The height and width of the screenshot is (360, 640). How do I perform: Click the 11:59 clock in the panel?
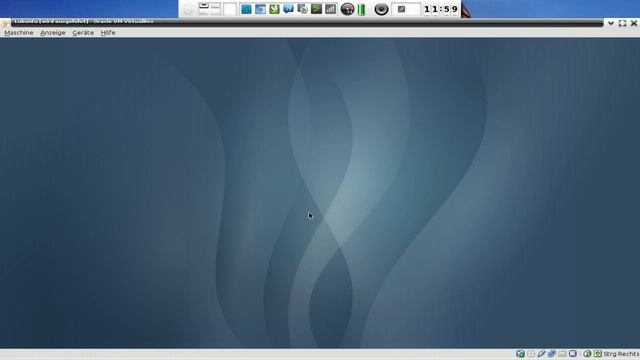(x=441, y=9)
